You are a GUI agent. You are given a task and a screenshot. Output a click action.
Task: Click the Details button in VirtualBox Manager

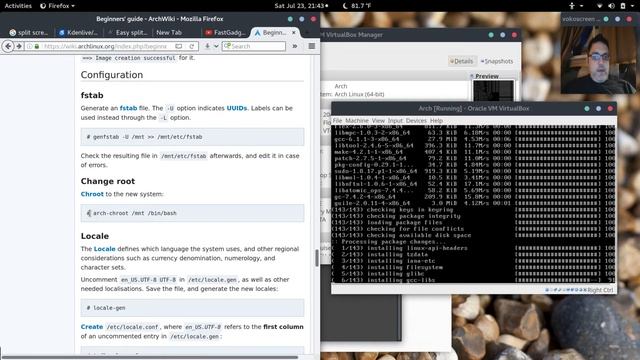click(462, 61)
